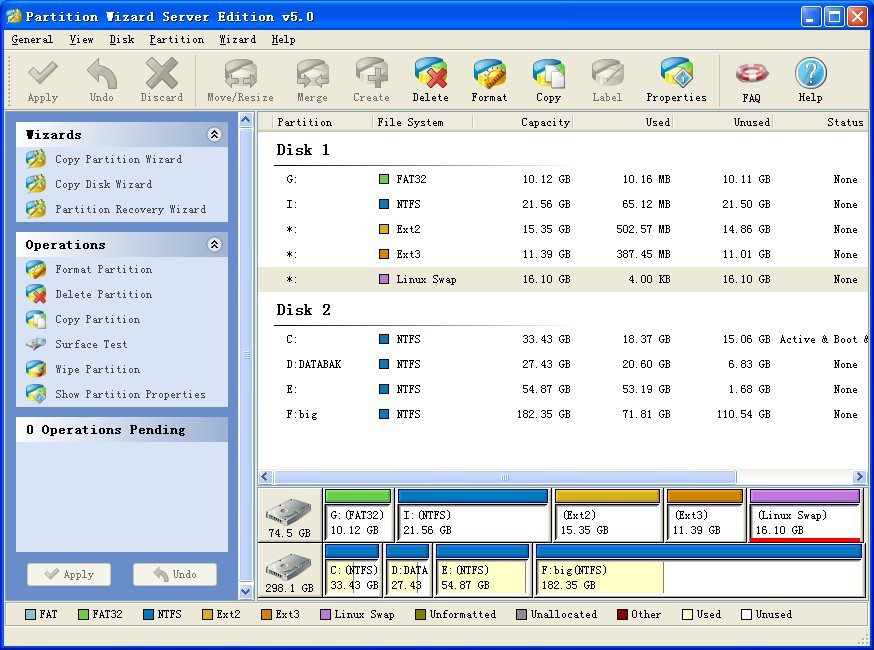Select the 298.1 GB disk icon
The image size is (874, 650).
coord(289,570)
